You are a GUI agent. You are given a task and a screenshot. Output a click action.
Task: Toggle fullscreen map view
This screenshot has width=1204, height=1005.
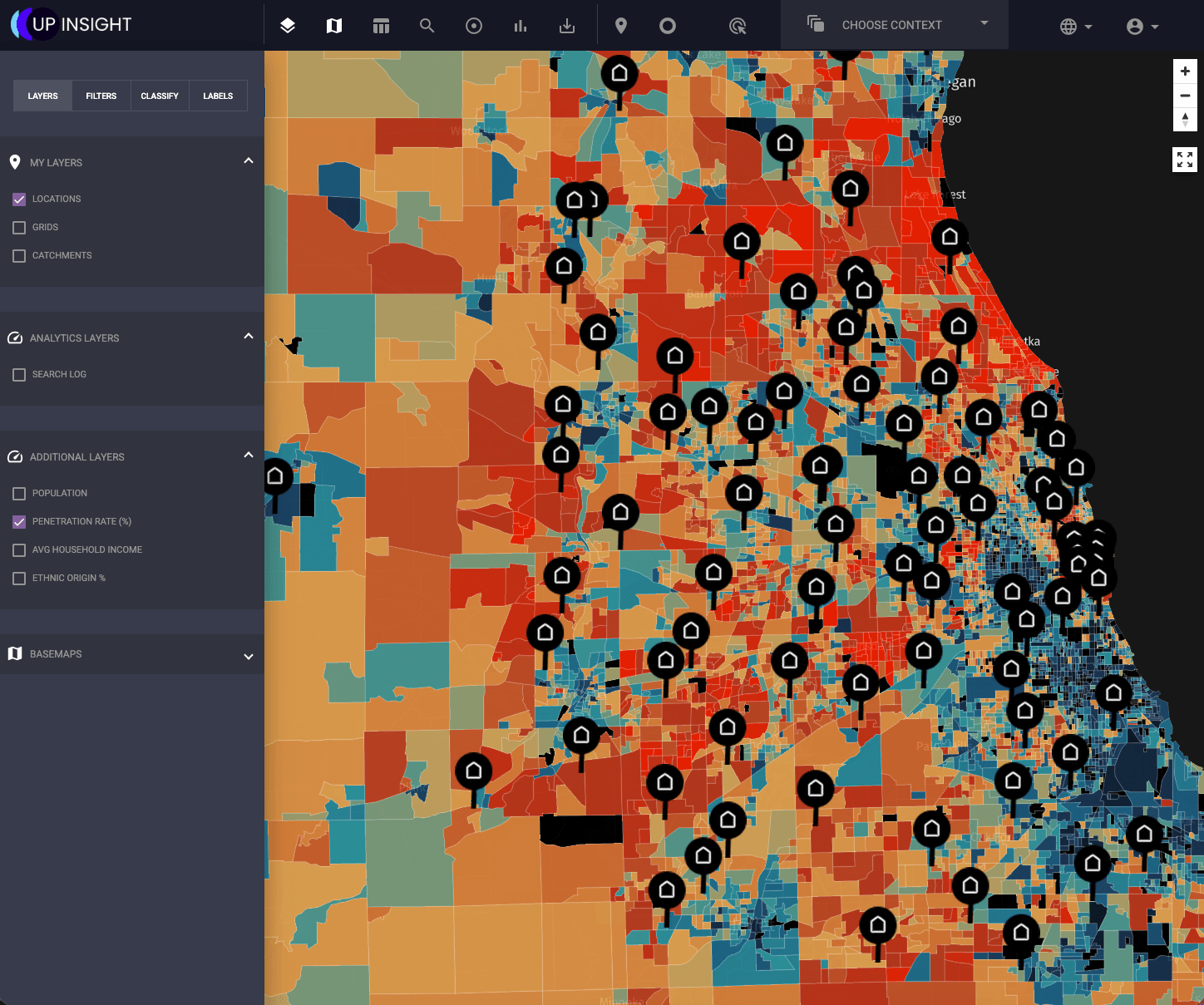pyautogui.click(x=1185, y=160)
